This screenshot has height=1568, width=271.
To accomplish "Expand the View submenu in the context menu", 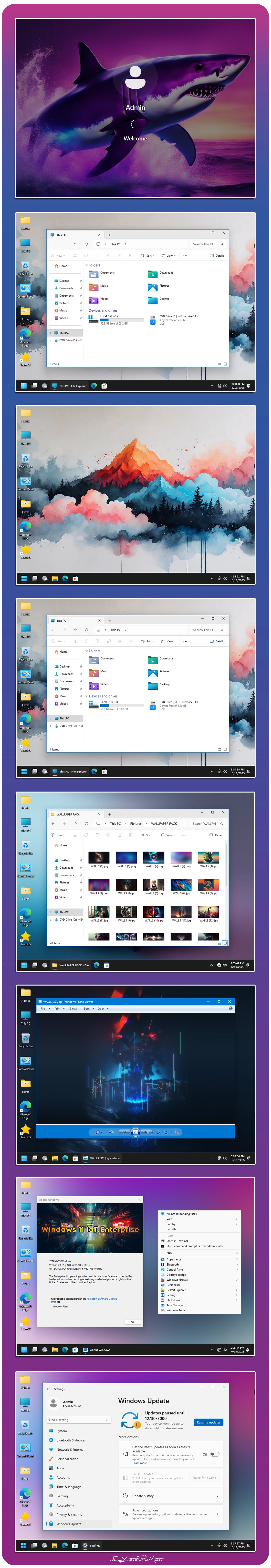I will click(200, 1219).
